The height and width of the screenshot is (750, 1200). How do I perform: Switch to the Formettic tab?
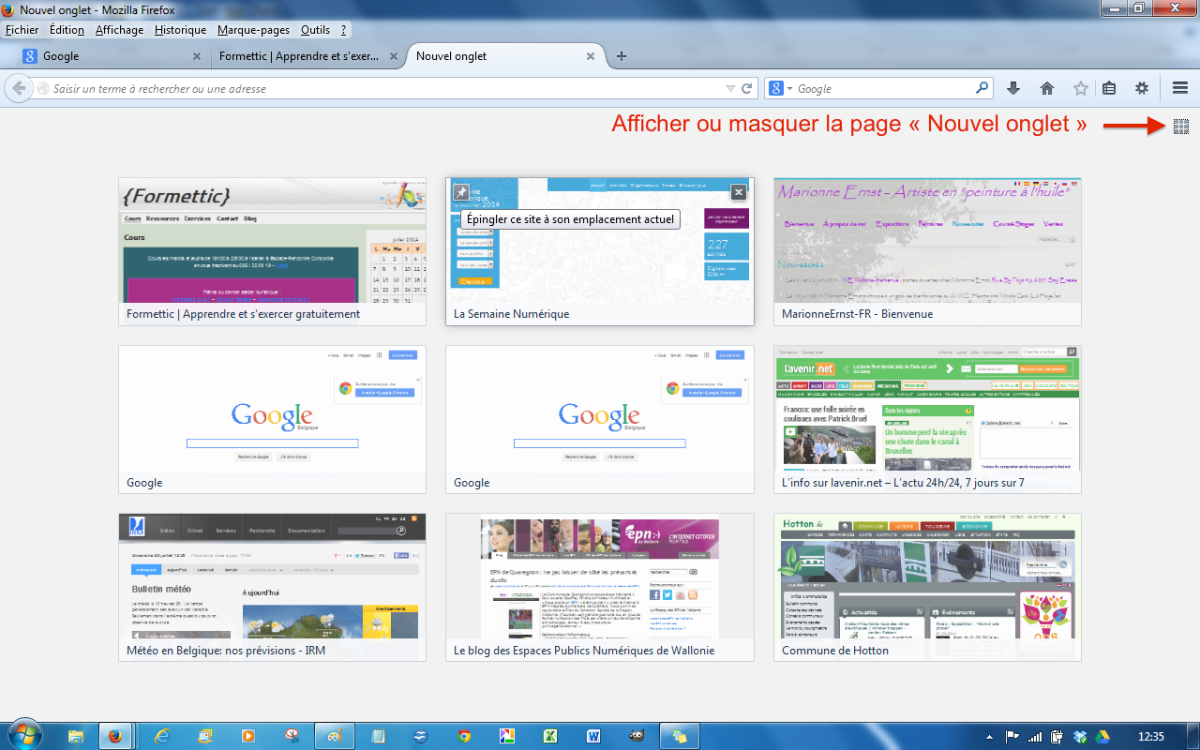(x=308, y=57)
